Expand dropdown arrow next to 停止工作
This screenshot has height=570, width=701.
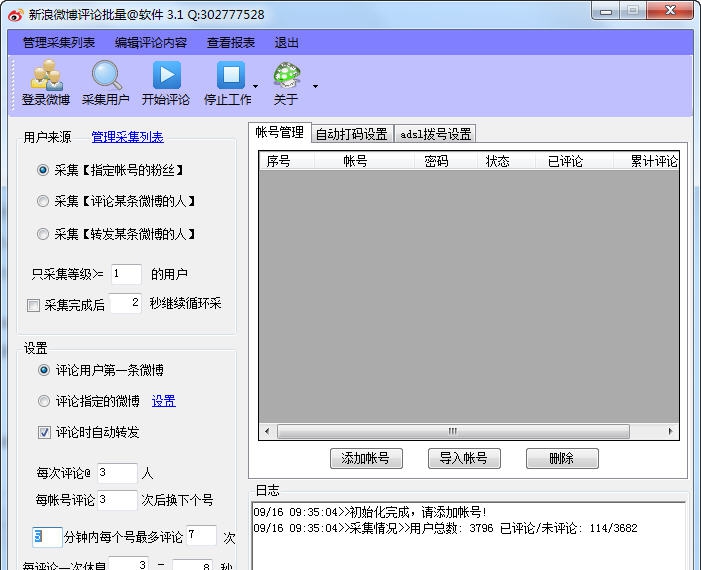tap(255, 86)
